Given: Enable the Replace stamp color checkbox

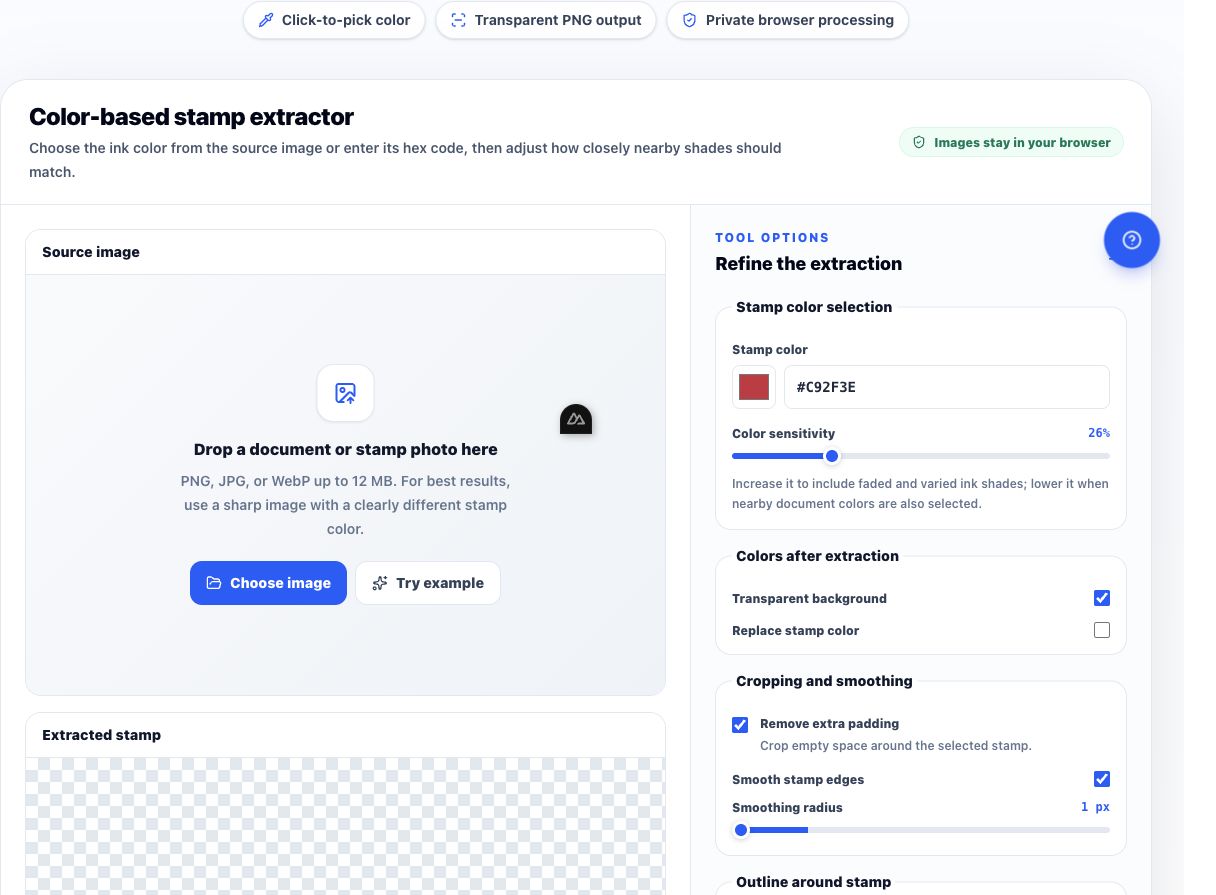Looking at the screenshot, I should 1102,630.
